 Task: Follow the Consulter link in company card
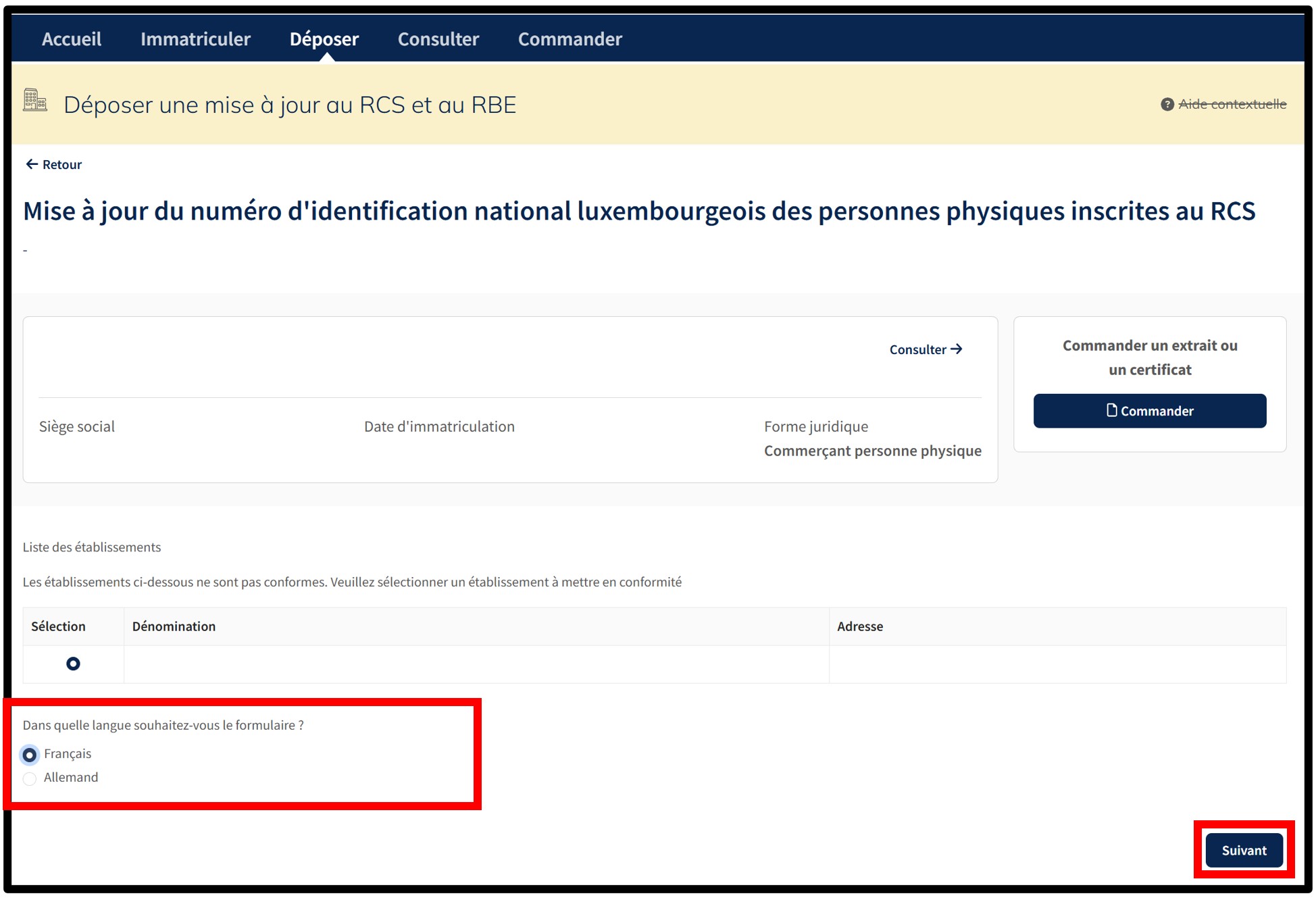pyautogui.click(x=917, y=349)
